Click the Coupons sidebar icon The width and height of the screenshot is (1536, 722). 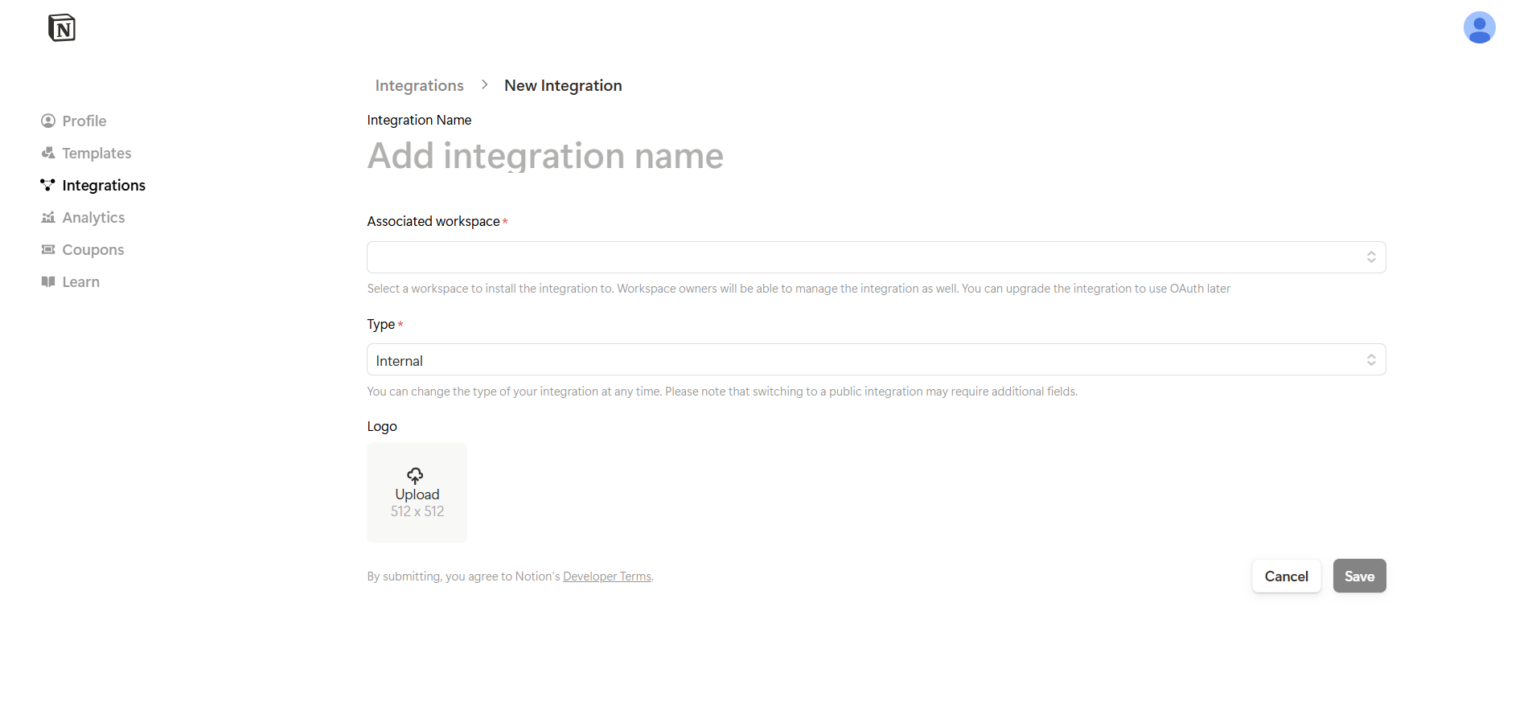(48, 249)
